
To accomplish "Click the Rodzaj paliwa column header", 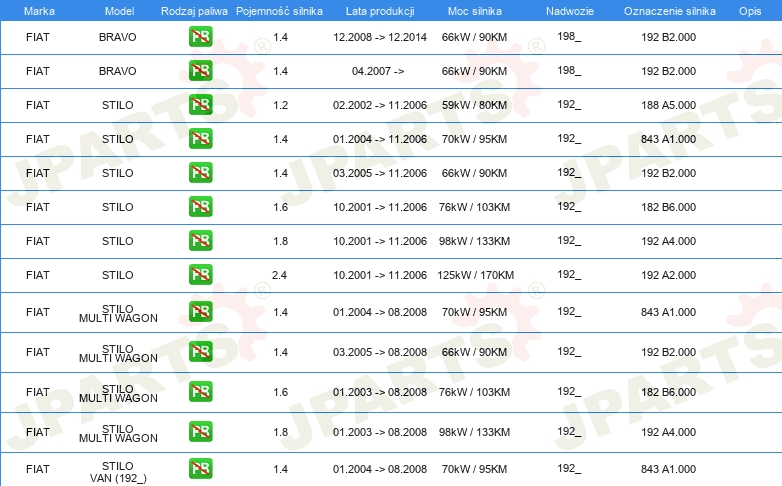I will click(194, 11).
